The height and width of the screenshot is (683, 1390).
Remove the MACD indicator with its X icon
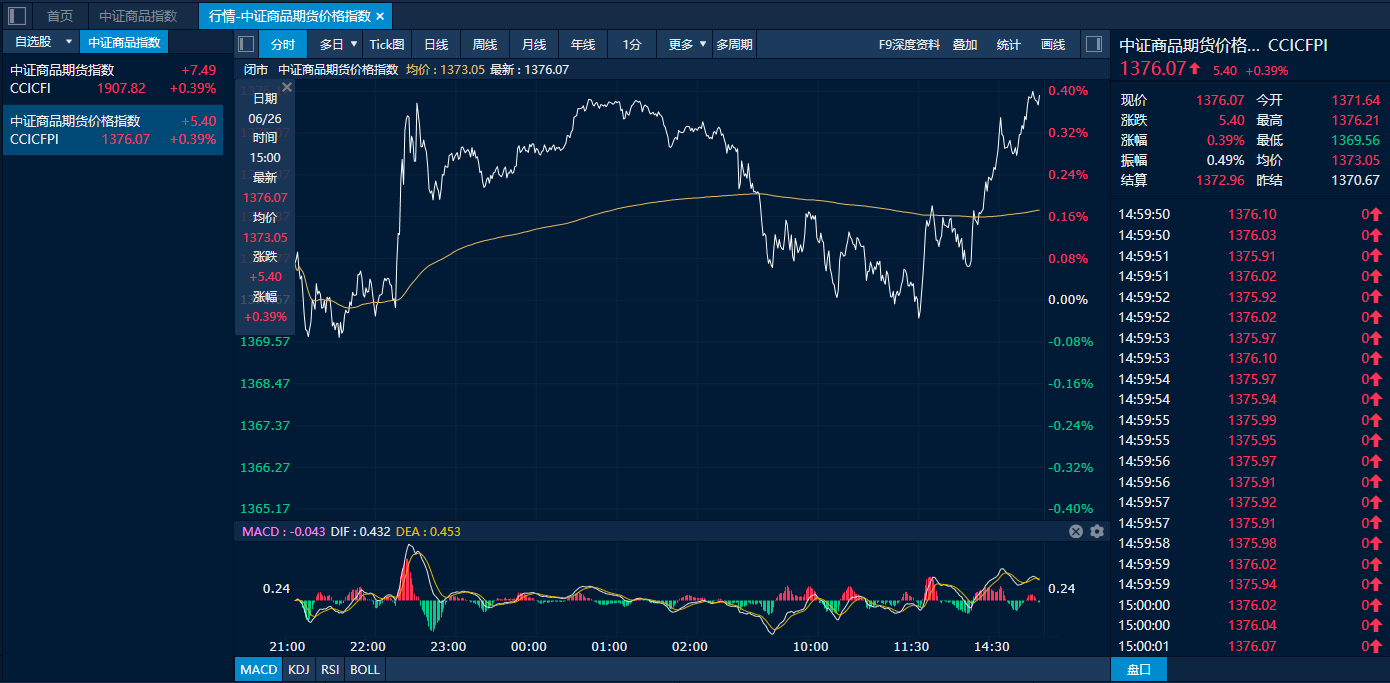(x=1076, y=531)
